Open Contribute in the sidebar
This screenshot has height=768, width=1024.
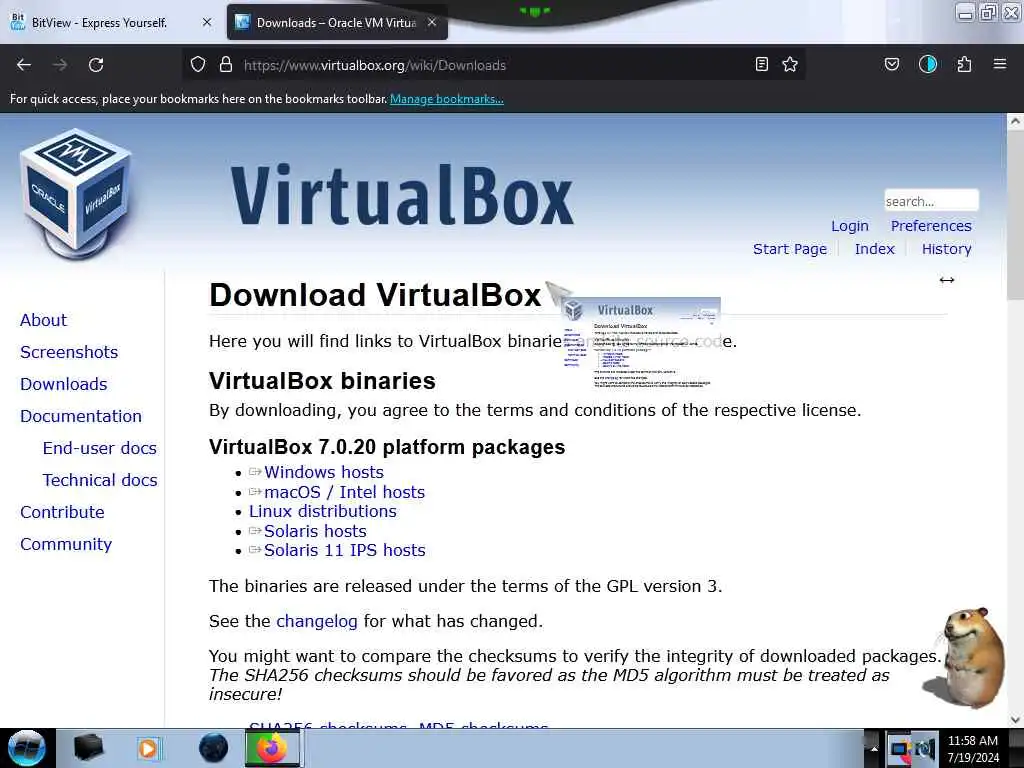click(x=62, y=512)
